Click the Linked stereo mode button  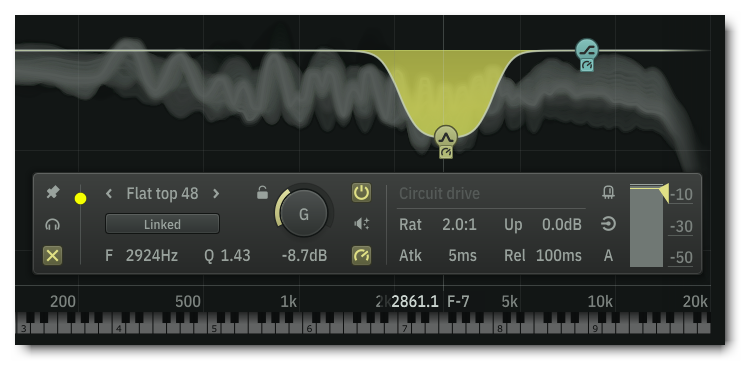162,224
